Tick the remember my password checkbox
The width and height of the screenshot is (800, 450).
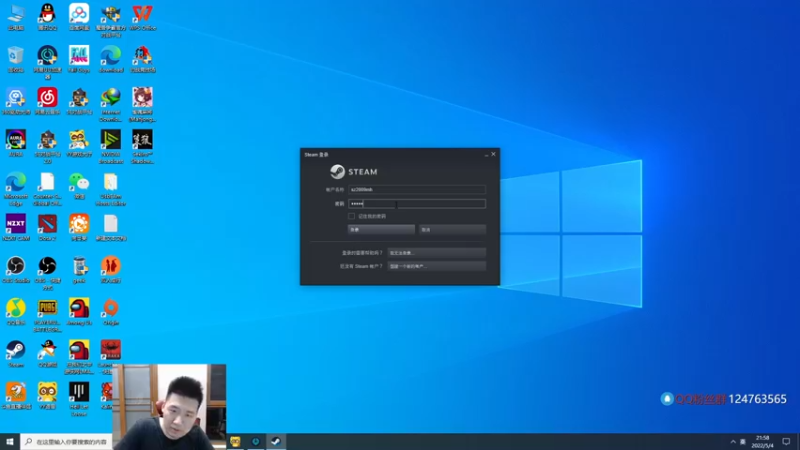coord(352,216)
